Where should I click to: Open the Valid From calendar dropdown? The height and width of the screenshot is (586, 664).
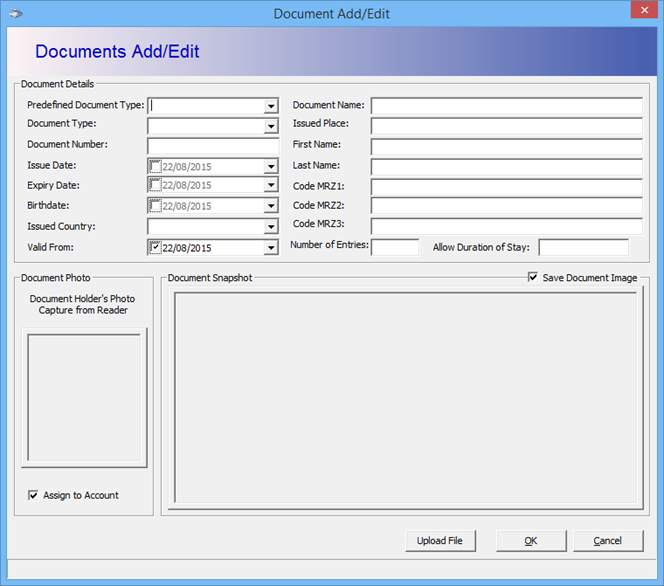coord(271,247)
